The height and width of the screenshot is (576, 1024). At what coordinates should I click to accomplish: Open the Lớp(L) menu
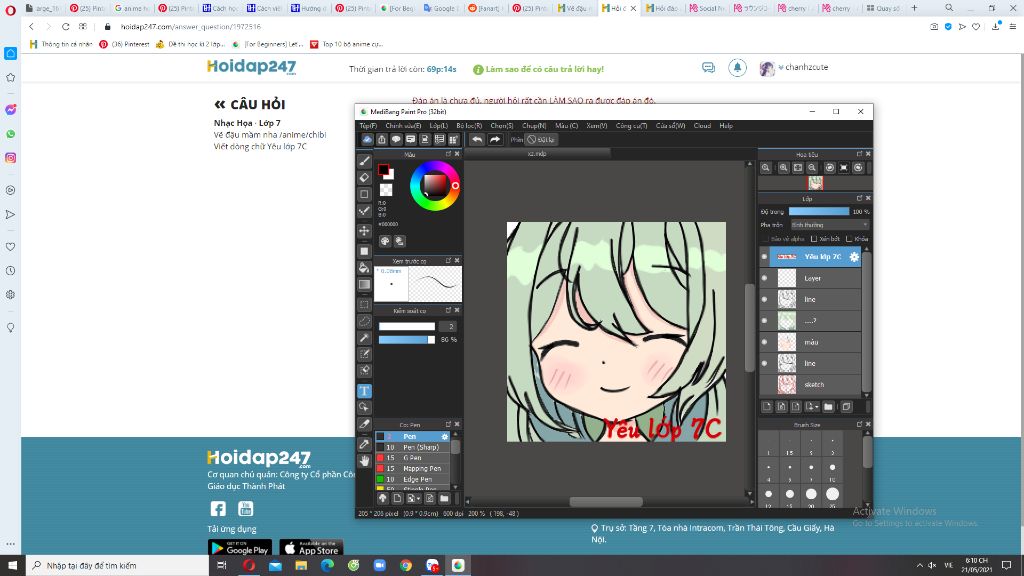coord(438,125)
